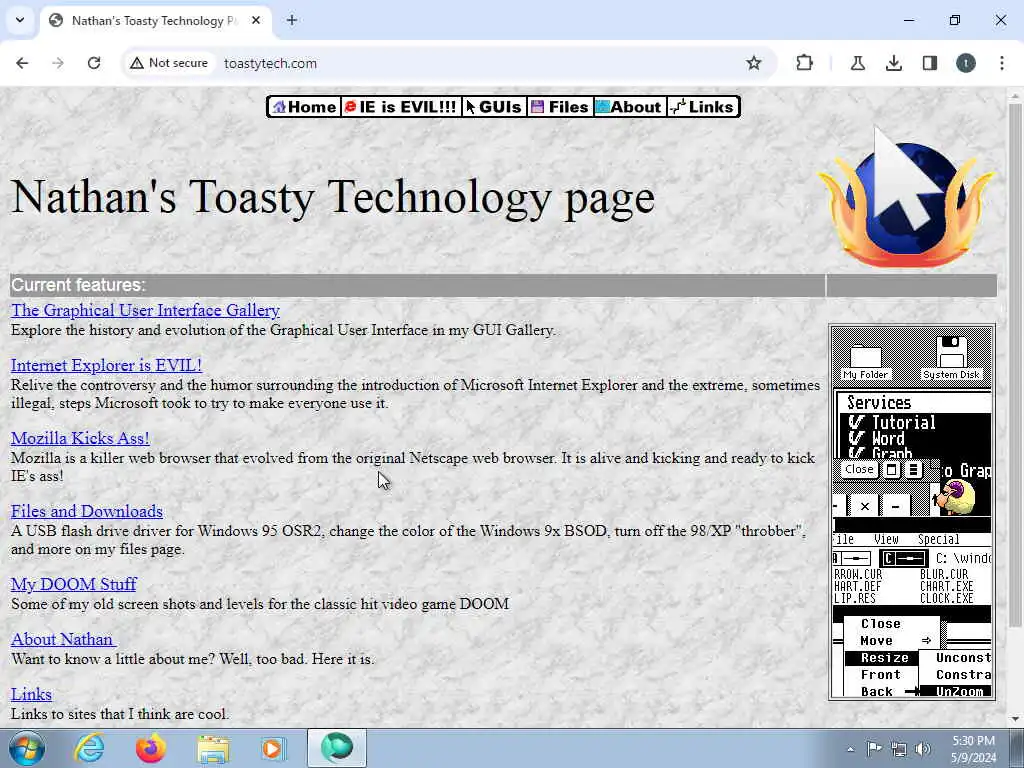
Task: Open the GUIs navigation button
Action: pos(494,107)
